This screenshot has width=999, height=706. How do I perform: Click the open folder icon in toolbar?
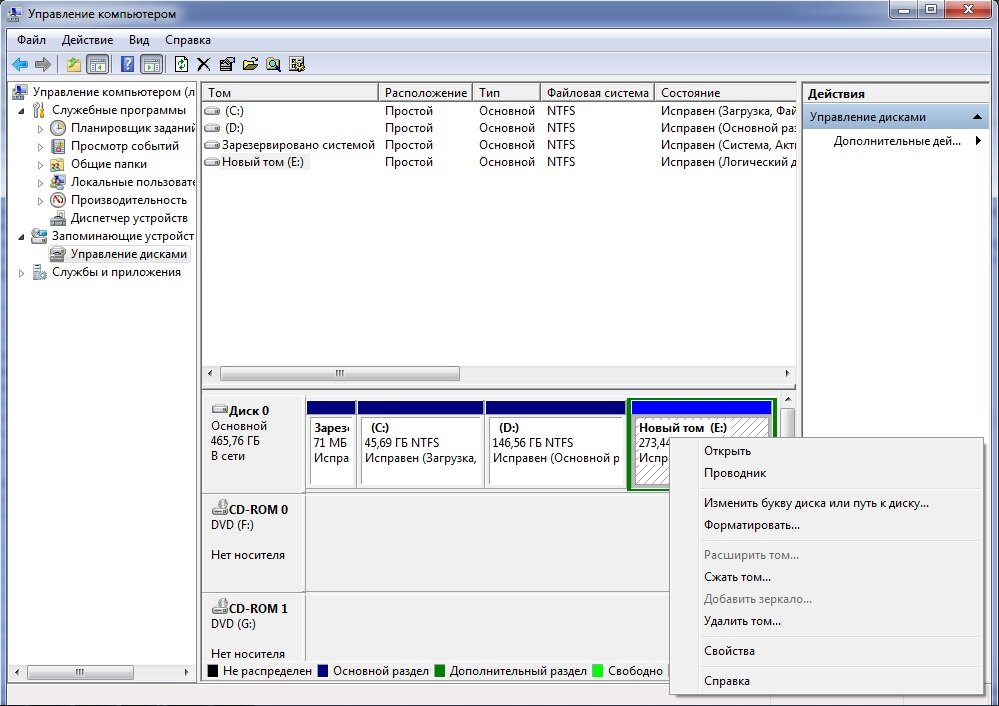pos(250,64)
